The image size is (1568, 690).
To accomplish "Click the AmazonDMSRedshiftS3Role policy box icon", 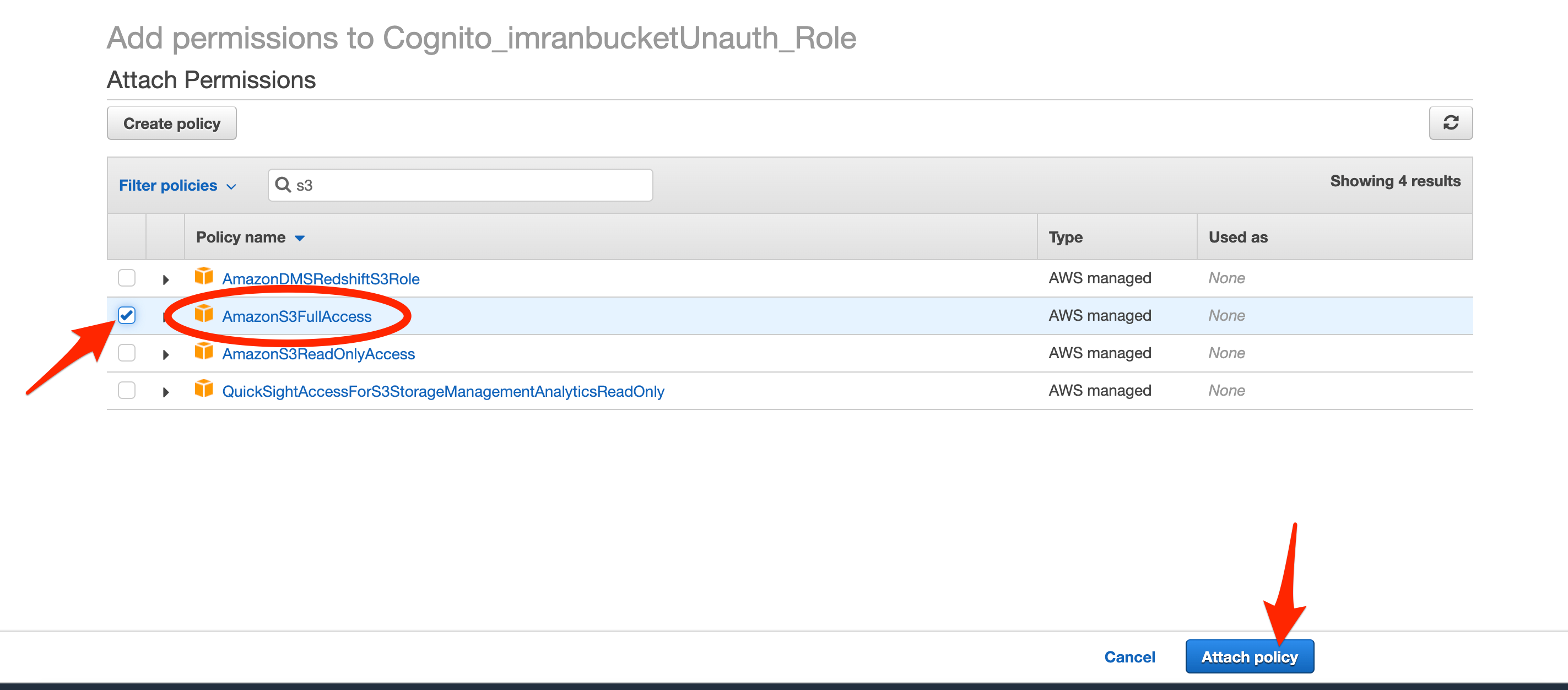I will coord(204,277).
